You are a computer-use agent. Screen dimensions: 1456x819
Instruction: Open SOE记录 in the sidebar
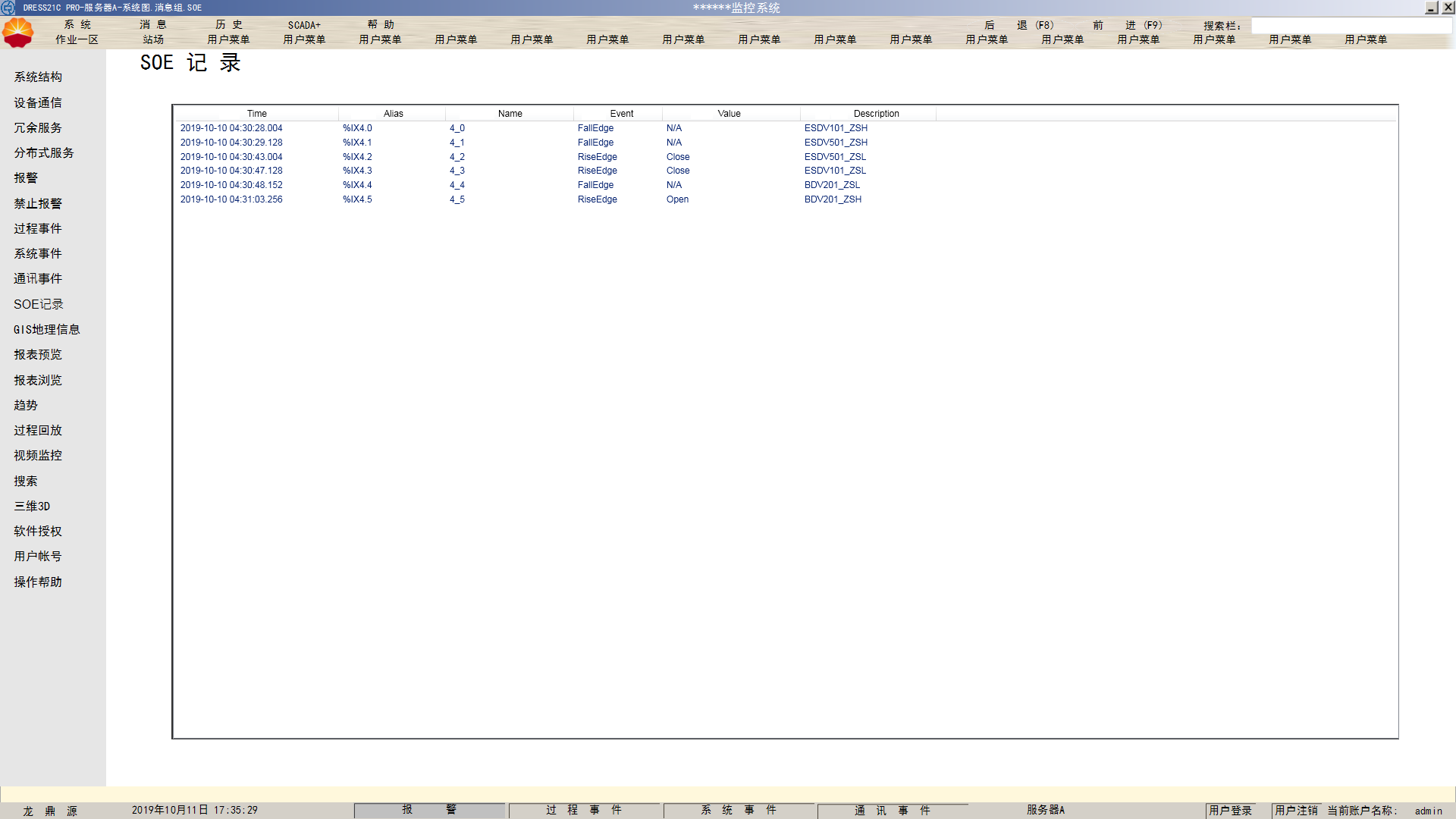pos(39,304)
